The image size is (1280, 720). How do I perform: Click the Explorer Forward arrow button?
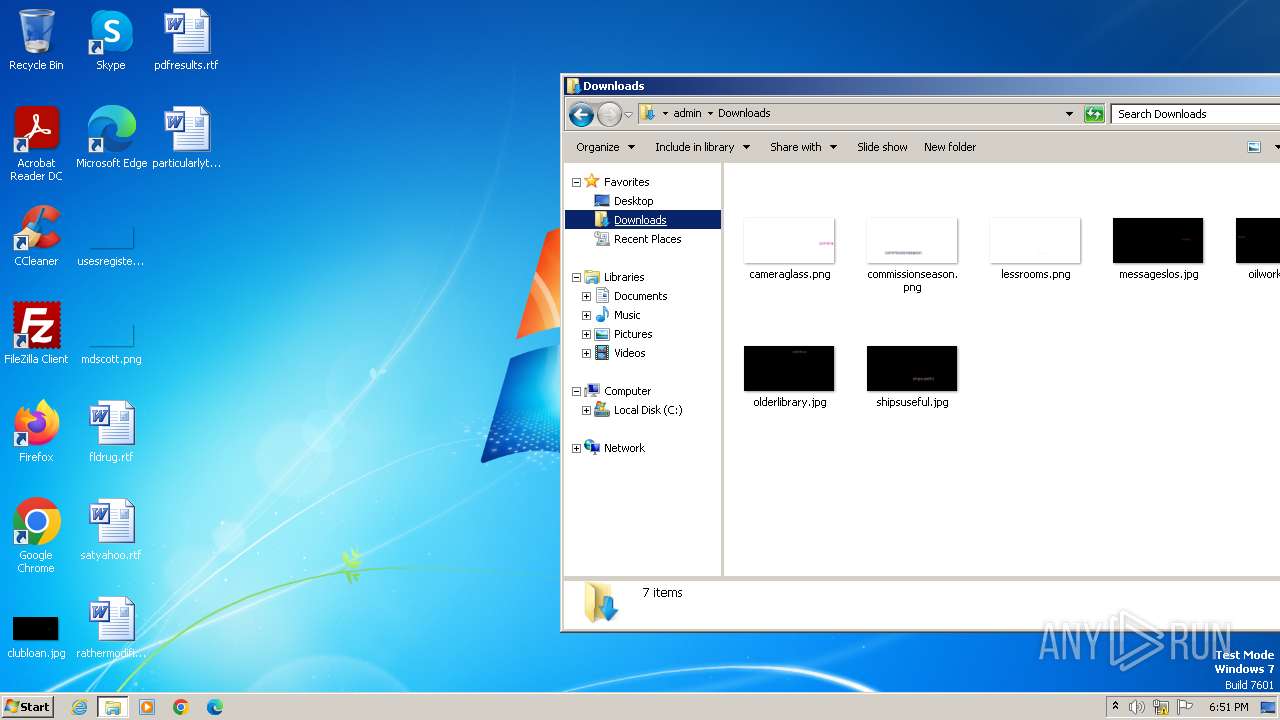(609, 114)
